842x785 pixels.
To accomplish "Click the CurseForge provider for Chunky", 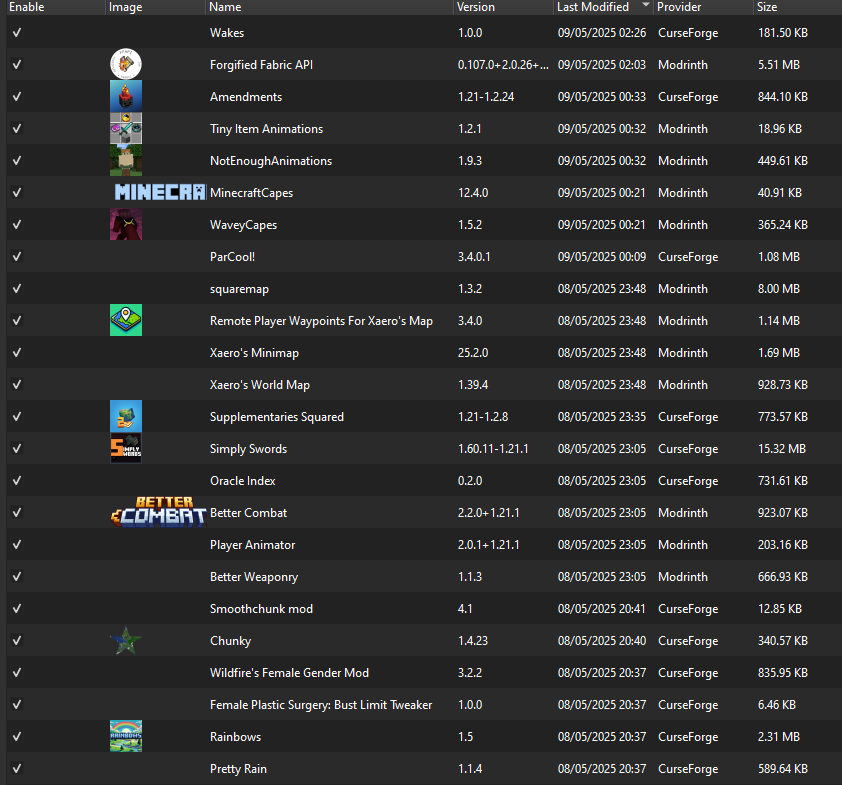I will tap(688, 641).
